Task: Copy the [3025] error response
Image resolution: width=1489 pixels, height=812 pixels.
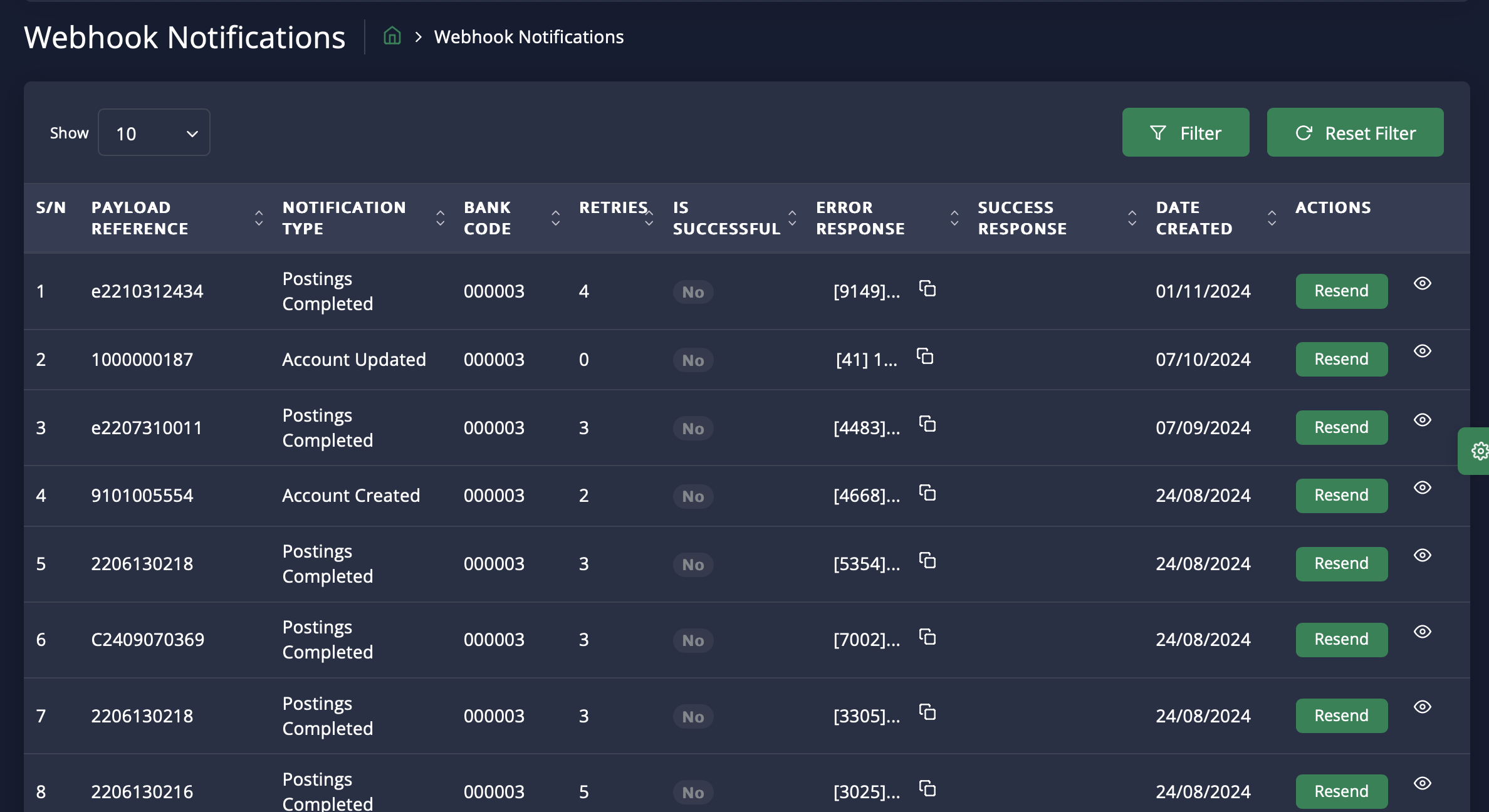Action: 927,789
